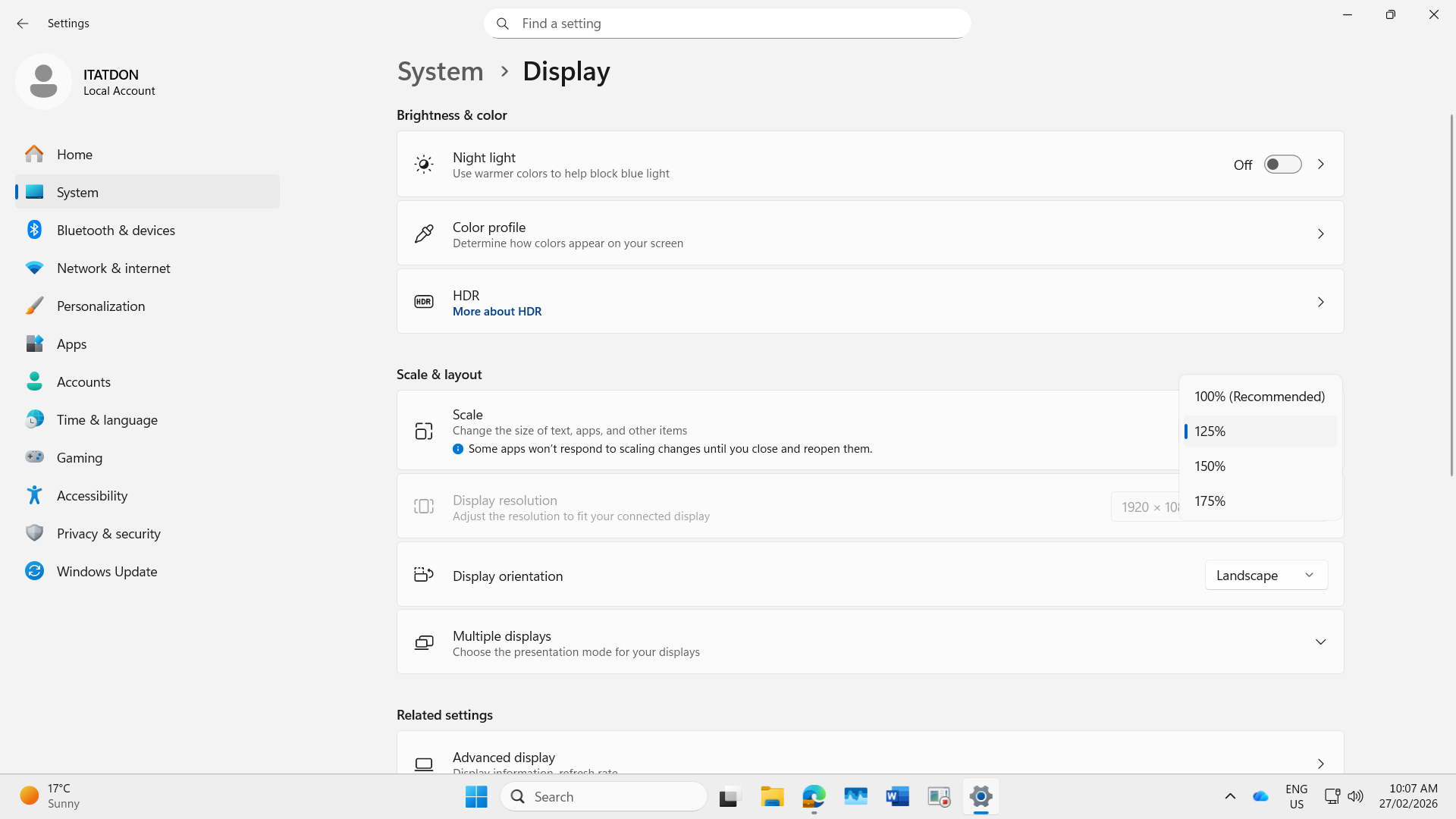This screenshot has width=1456, height=819.
Task: Click the Gaming controller icon
Action: click(x=34, y=457)
